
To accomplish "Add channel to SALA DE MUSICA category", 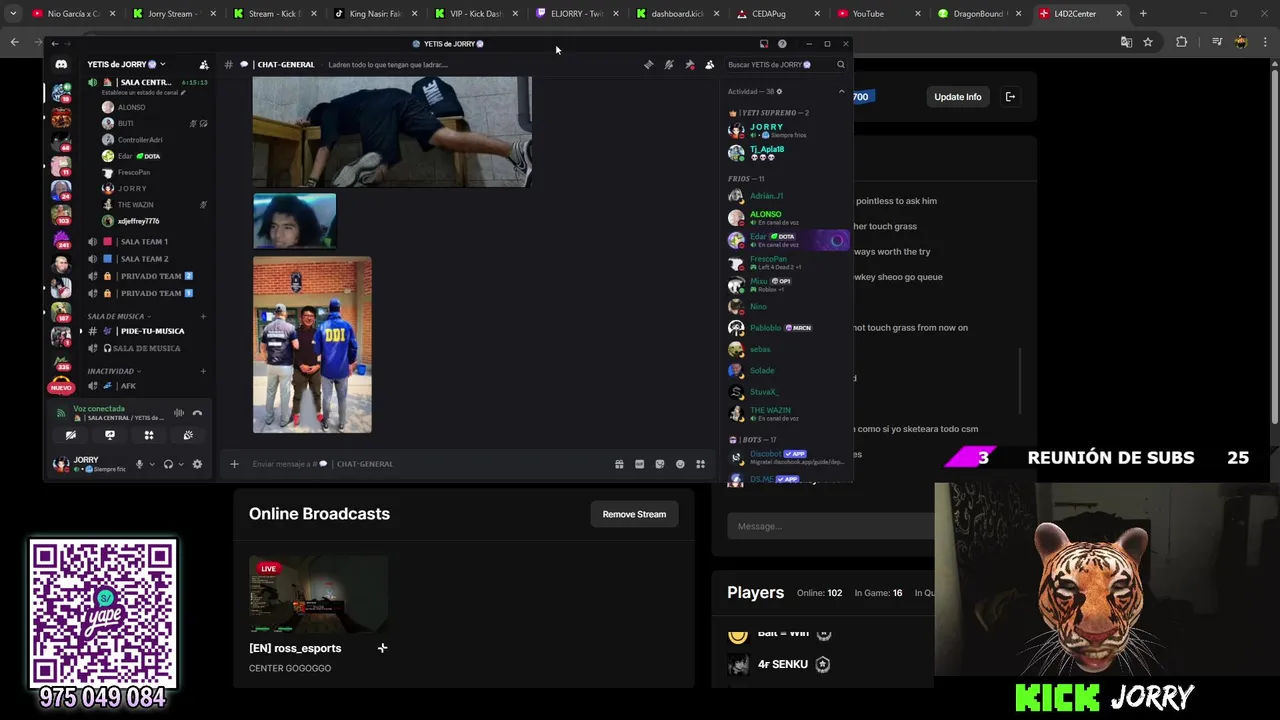I will pos(203,316).
